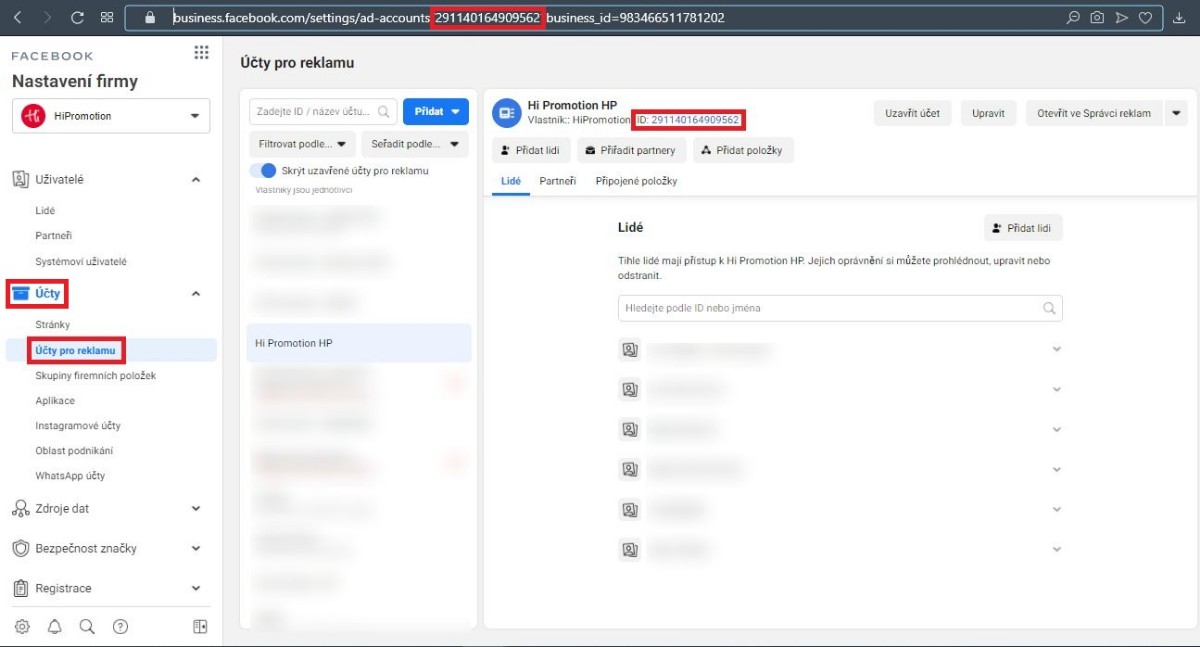
Task: Click the Hi Promotion HP account avatar icon
Action: 506,113
